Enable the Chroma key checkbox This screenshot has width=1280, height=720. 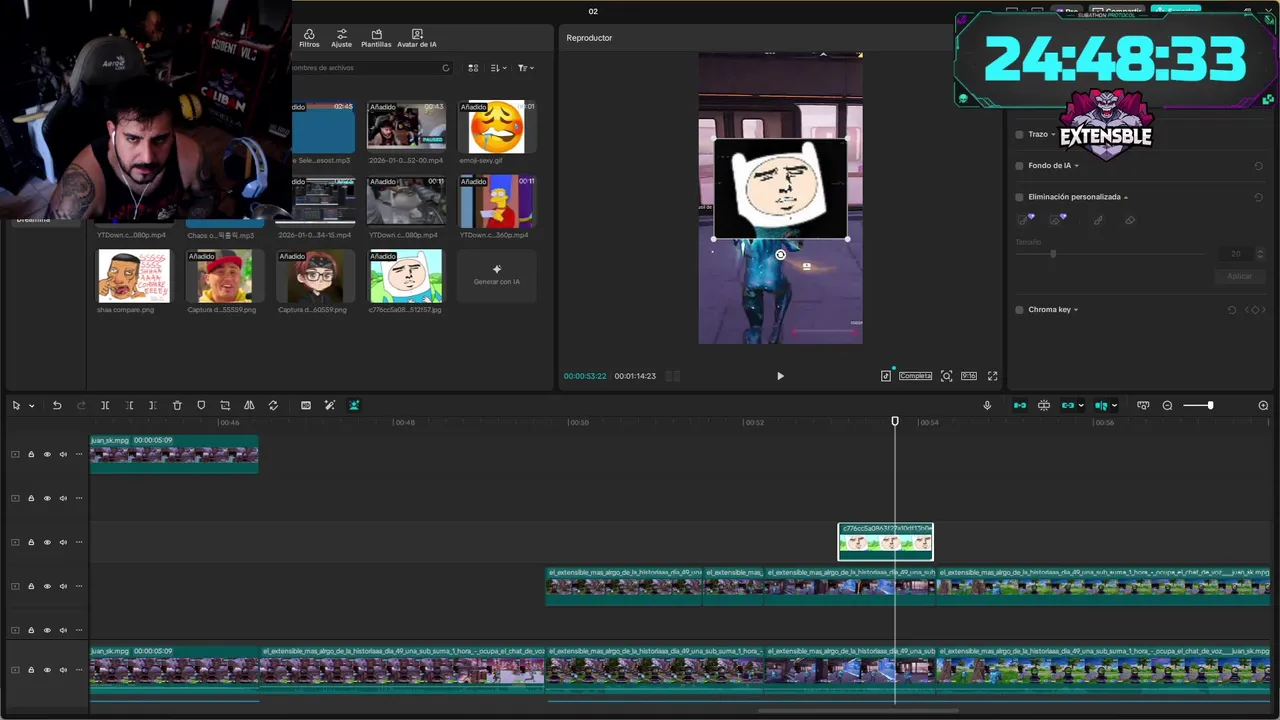click(1019, 310)
